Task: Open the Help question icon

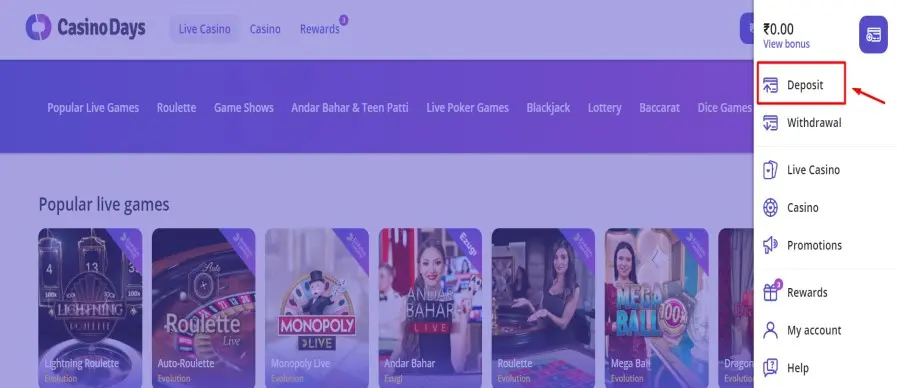Action: coord(771,368)
